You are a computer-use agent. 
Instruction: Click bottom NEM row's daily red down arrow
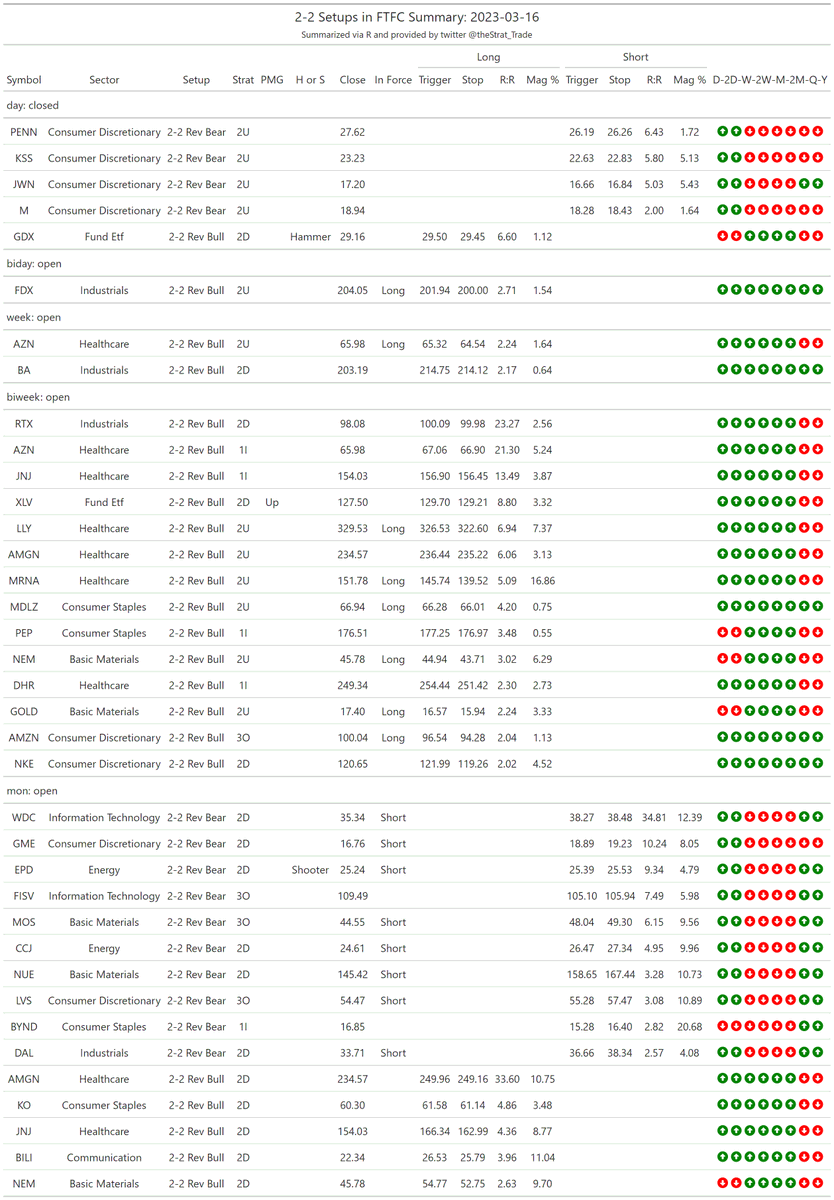point(722,1184)
